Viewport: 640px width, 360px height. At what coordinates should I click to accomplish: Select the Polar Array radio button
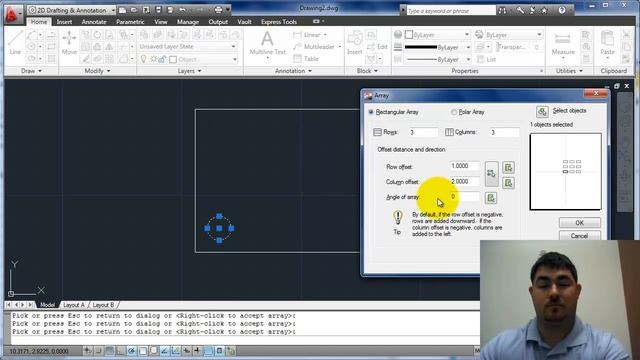(x=454, y=112)
